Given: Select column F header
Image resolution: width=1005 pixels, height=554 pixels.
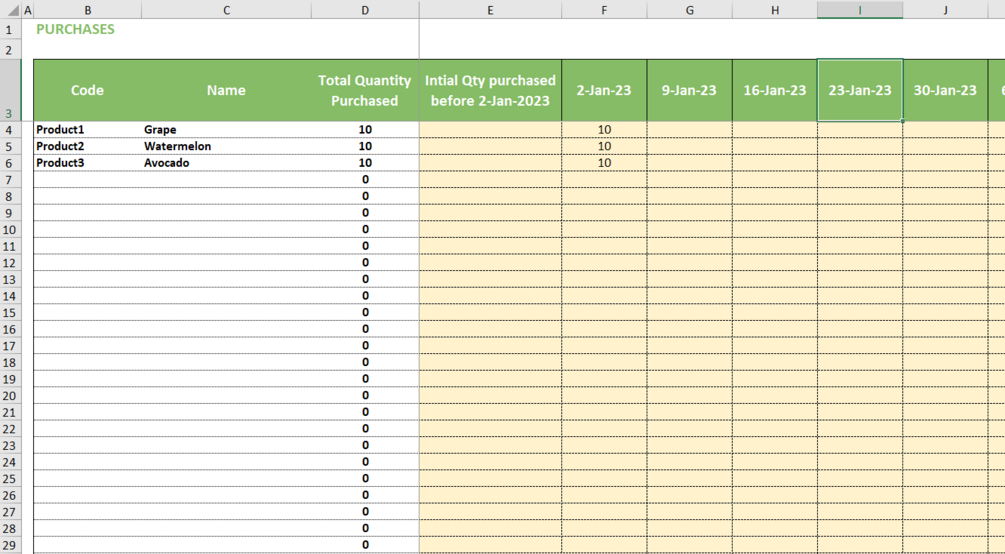Looking at the screenshot, I should (x=604, y=10).
